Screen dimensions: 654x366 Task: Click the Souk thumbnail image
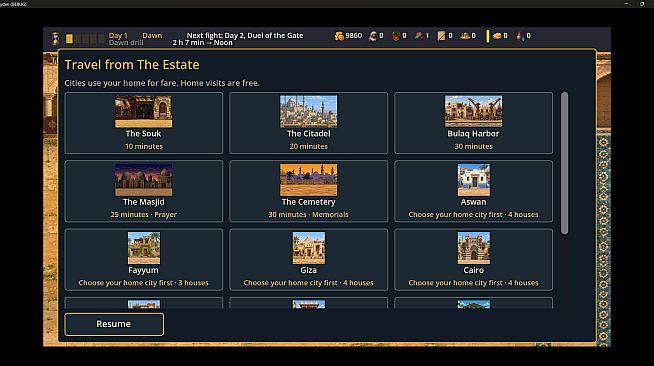point(143,111)
